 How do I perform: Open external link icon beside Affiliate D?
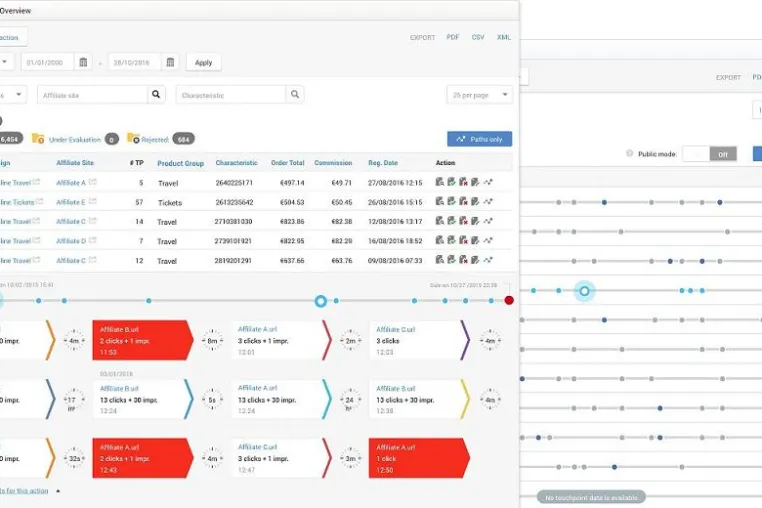pos(93,241)
